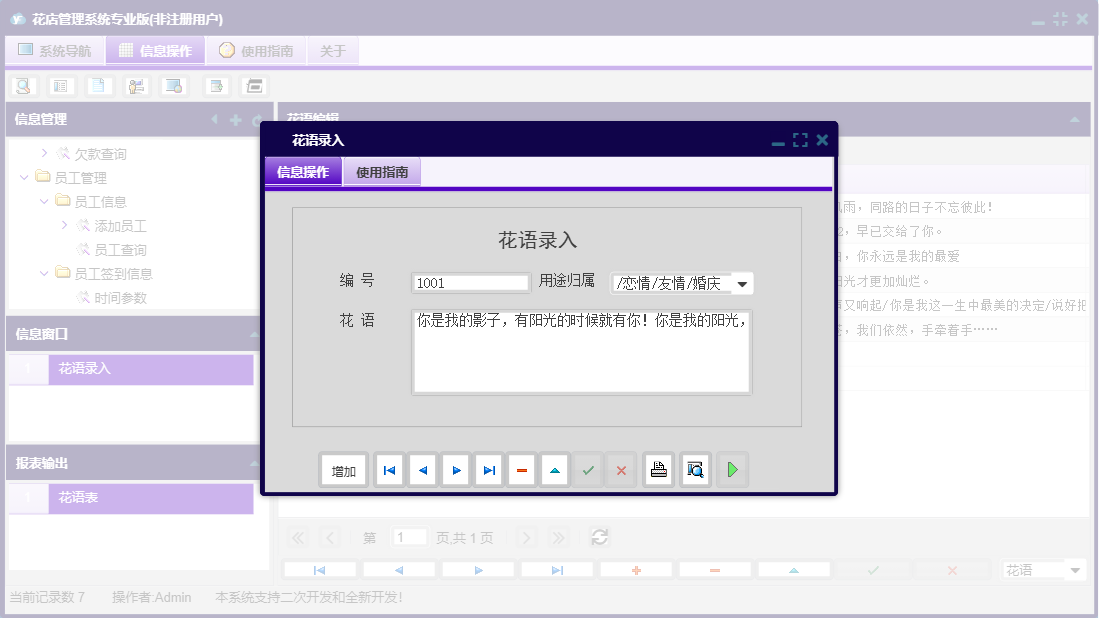Click the red X cancel icon in the dialog

point(621,470)
